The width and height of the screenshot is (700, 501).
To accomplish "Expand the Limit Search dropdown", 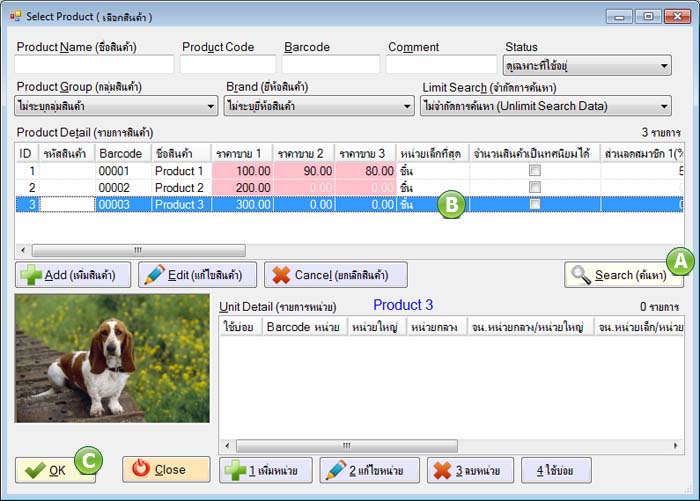I will point(663,106).
